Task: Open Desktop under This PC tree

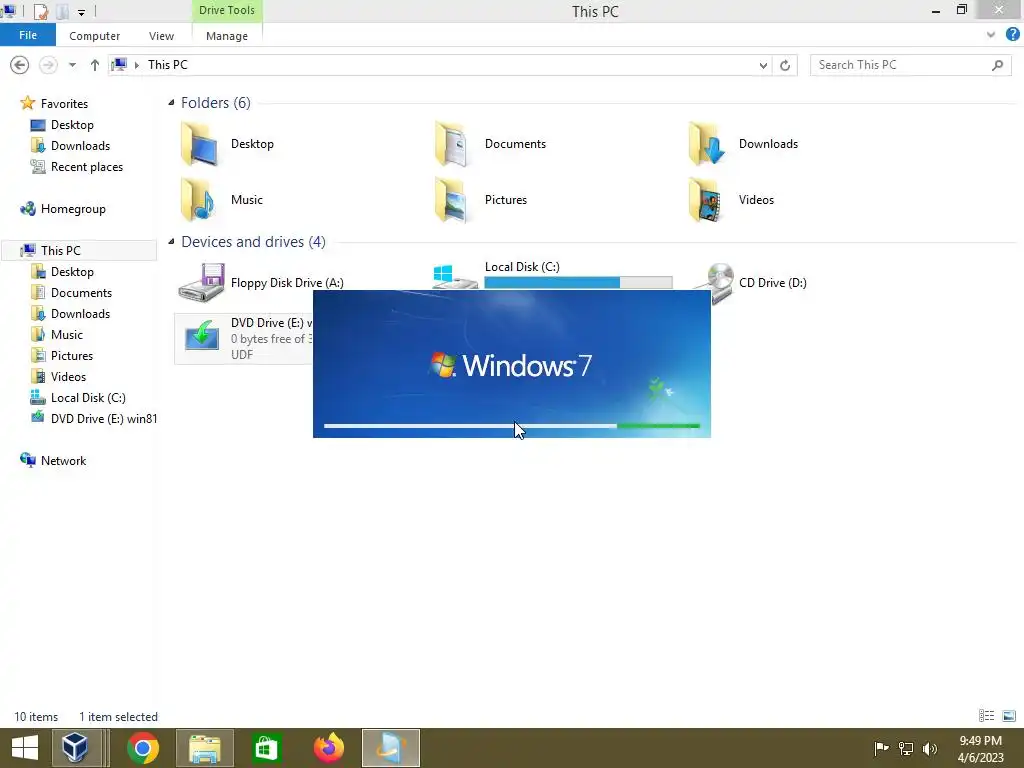Action: [x=72, y=272]
